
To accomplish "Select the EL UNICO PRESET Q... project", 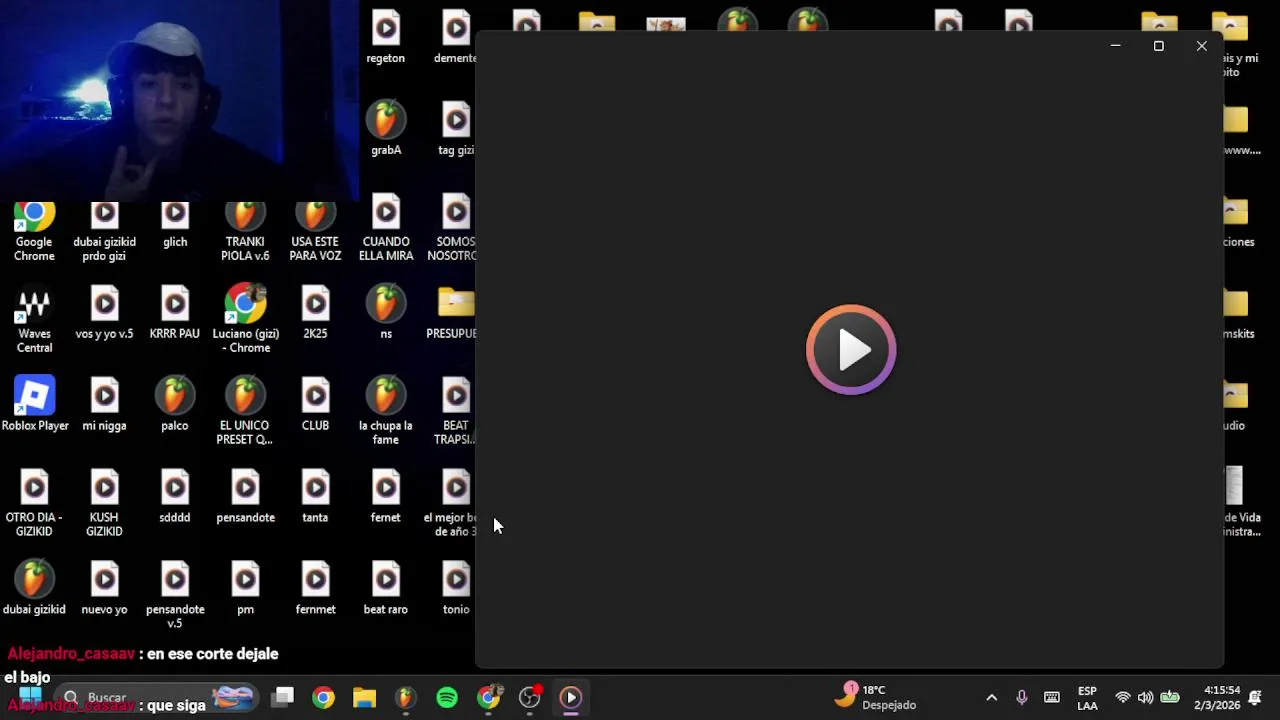I will point(245,412).
